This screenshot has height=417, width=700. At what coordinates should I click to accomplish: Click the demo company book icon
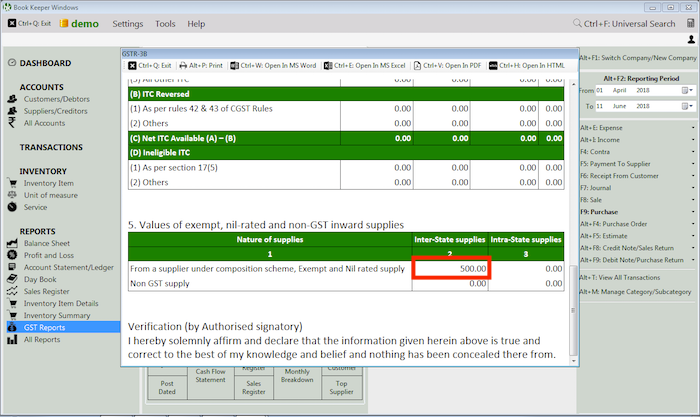pyautogui.click(x=64, y=23)
